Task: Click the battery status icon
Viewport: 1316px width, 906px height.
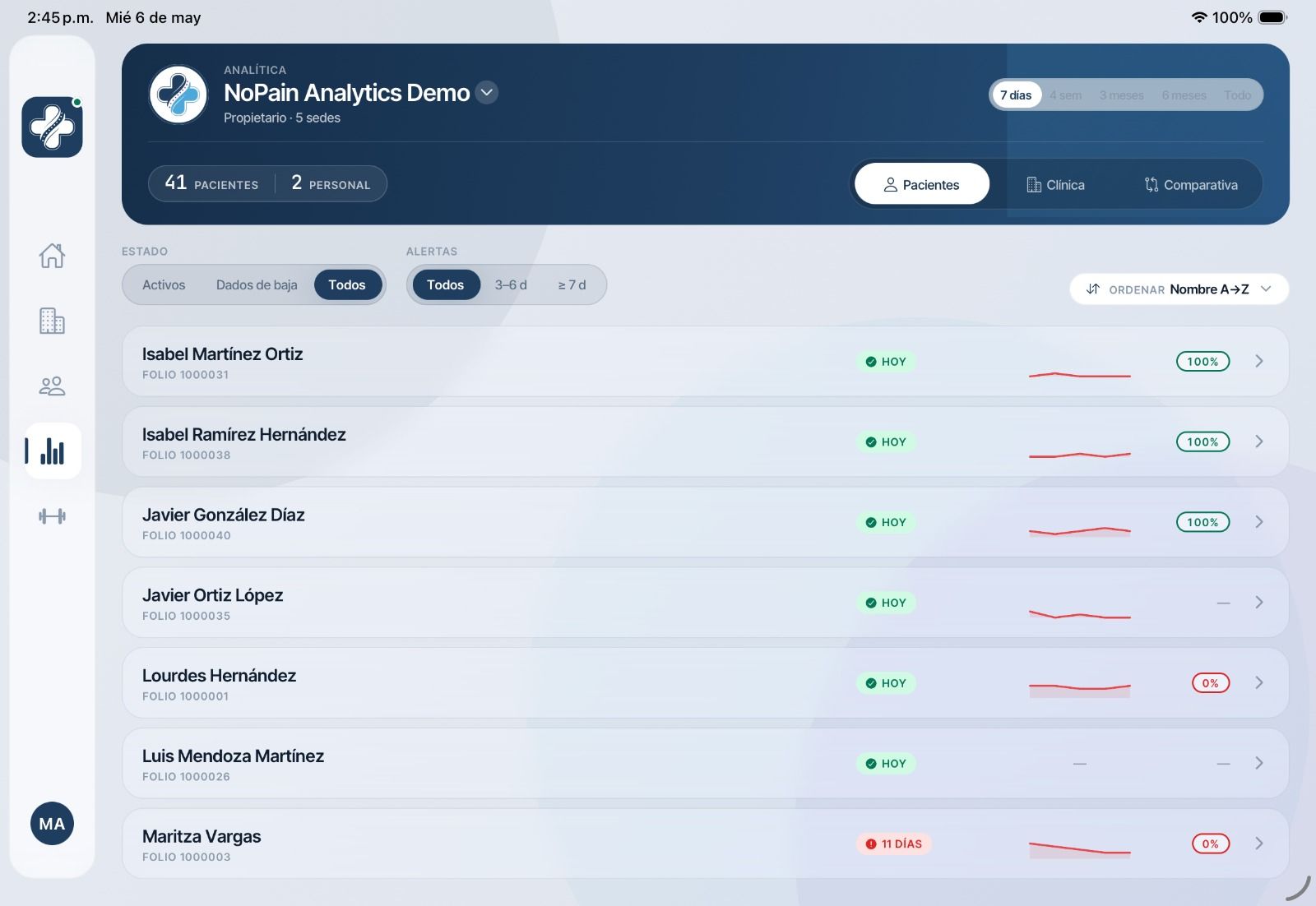Action: [x=1272, y=17]
